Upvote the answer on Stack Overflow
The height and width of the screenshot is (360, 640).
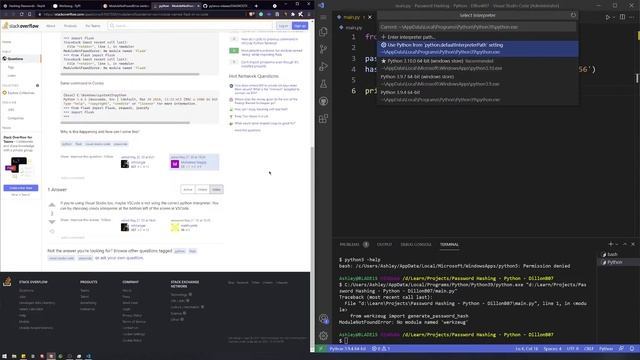52,205
